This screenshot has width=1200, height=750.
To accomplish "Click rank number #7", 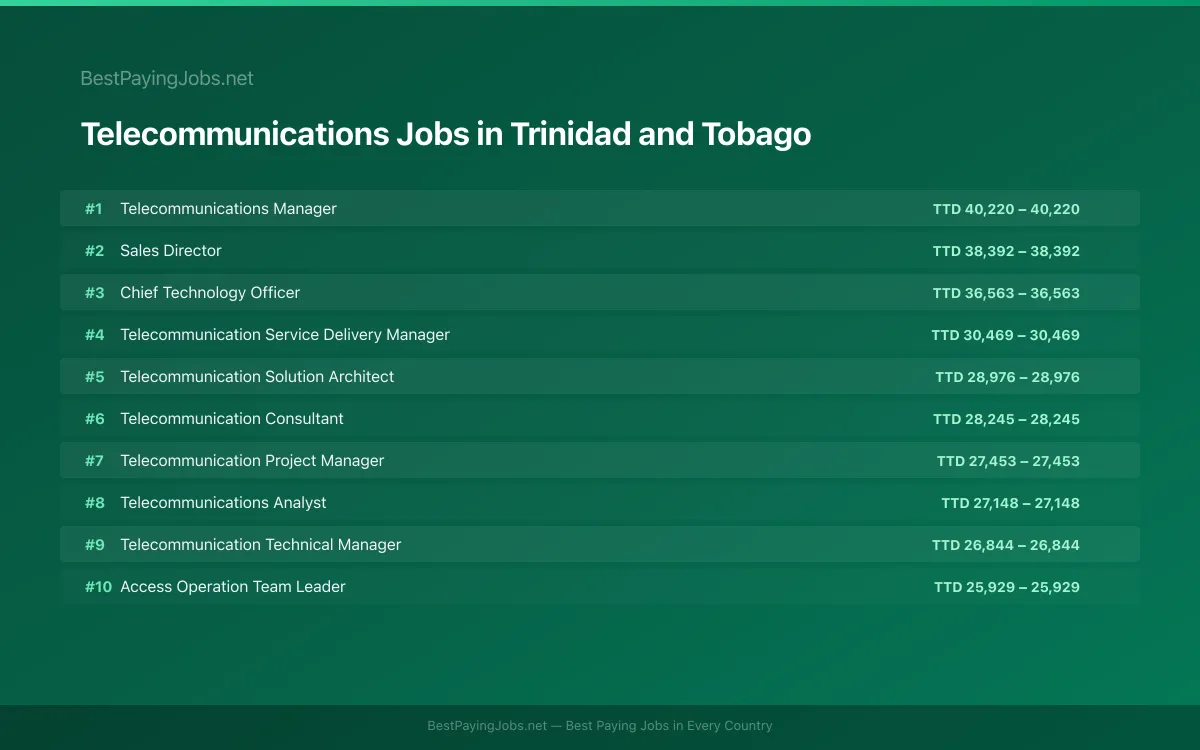I will (94, 461).
